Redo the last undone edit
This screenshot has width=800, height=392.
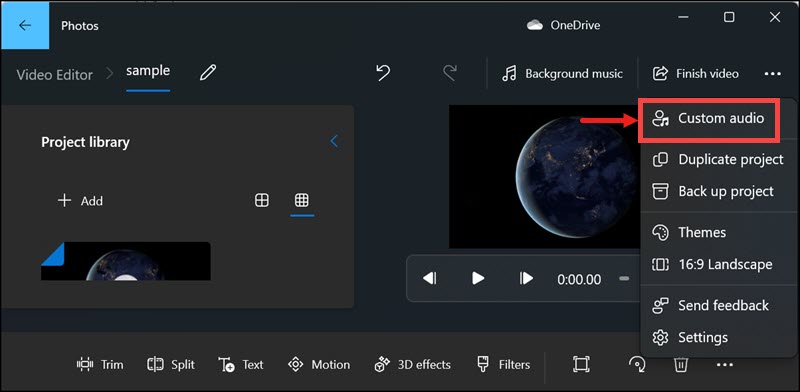click(449, 73)
